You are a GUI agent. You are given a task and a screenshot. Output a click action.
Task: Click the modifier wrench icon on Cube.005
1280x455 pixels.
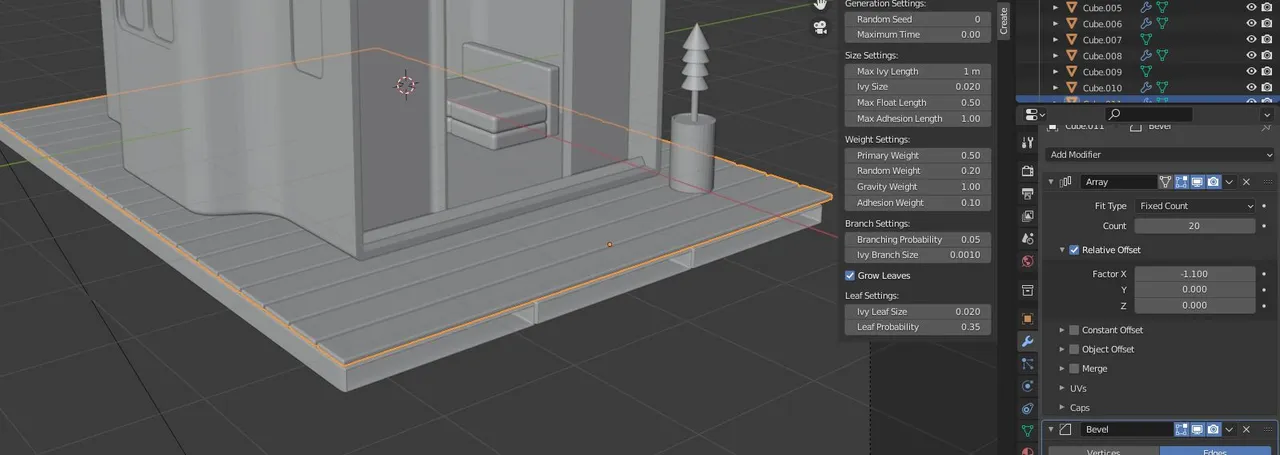(x=1147, y=7)
